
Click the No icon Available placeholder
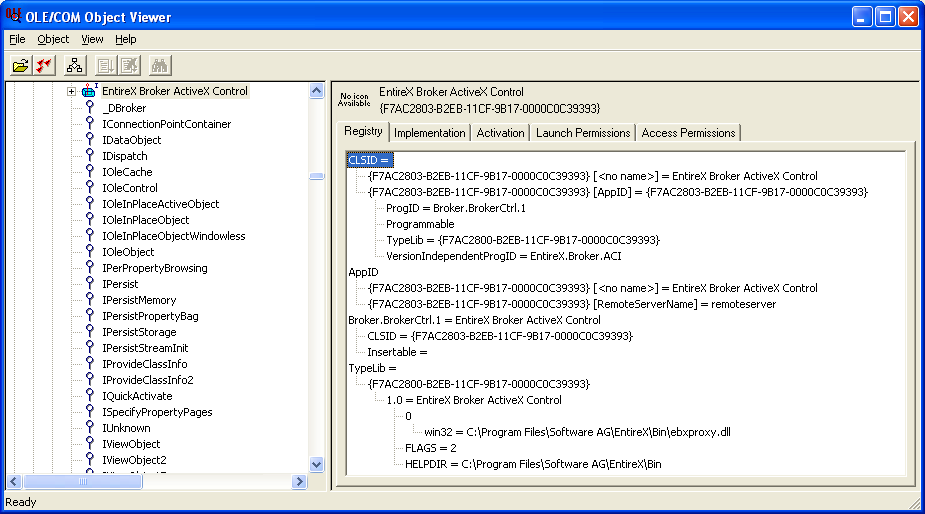(x=354, y=100)
